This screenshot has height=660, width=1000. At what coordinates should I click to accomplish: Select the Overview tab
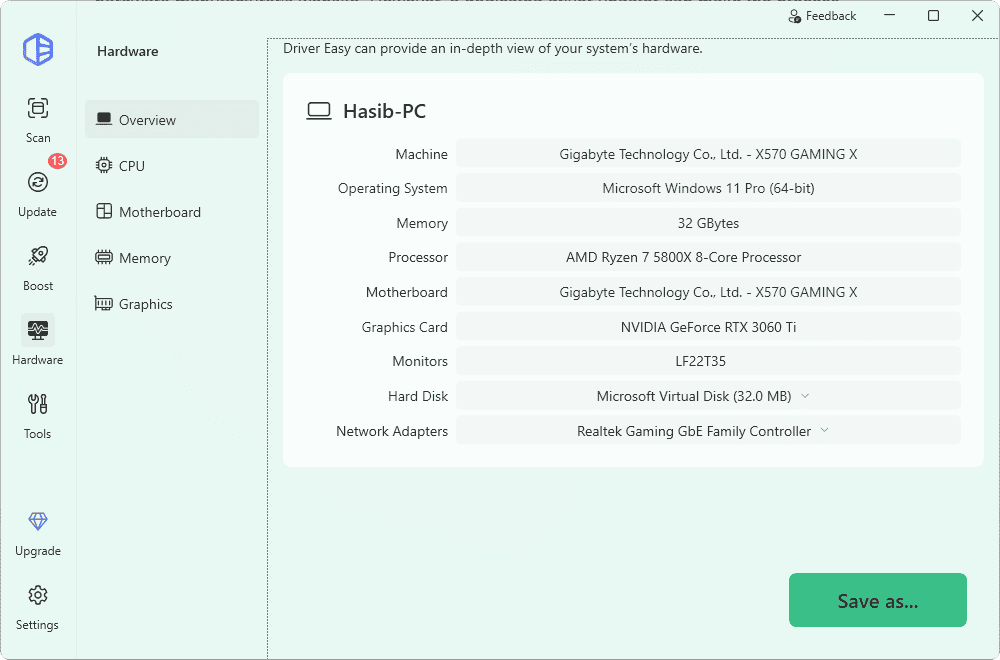pyautogui.click(x=172, y=119)
